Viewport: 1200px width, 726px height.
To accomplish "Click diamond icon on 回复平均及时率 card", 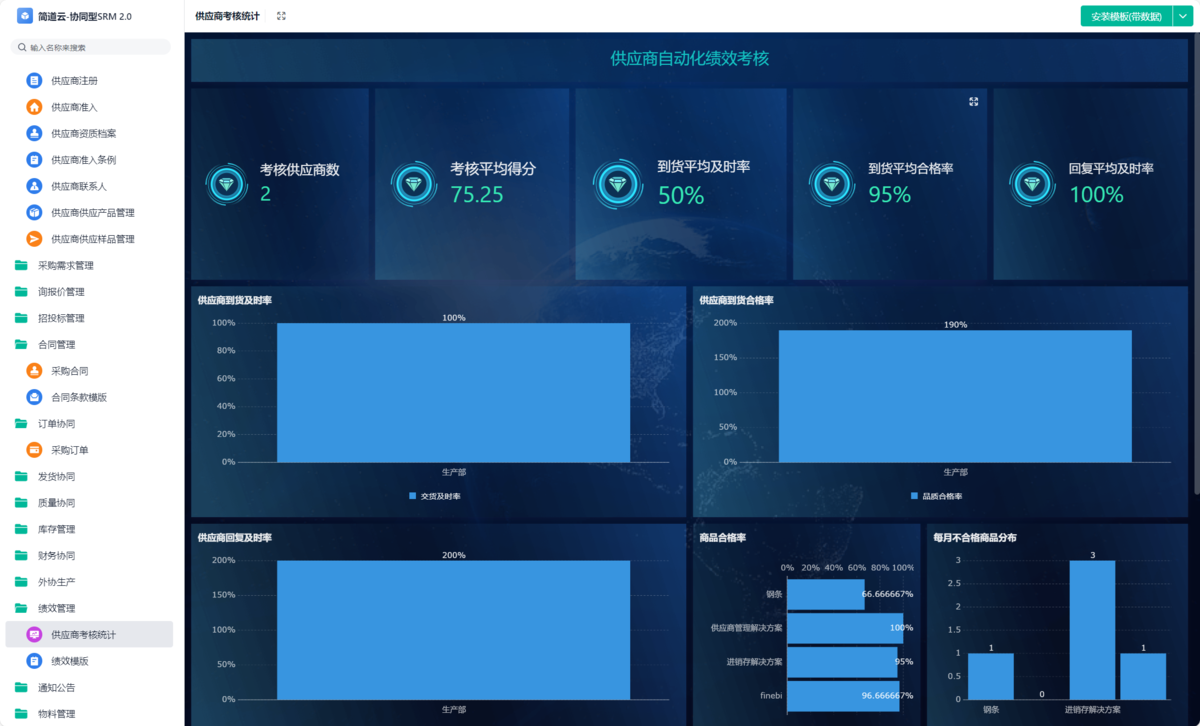I will click(1032, 183).
